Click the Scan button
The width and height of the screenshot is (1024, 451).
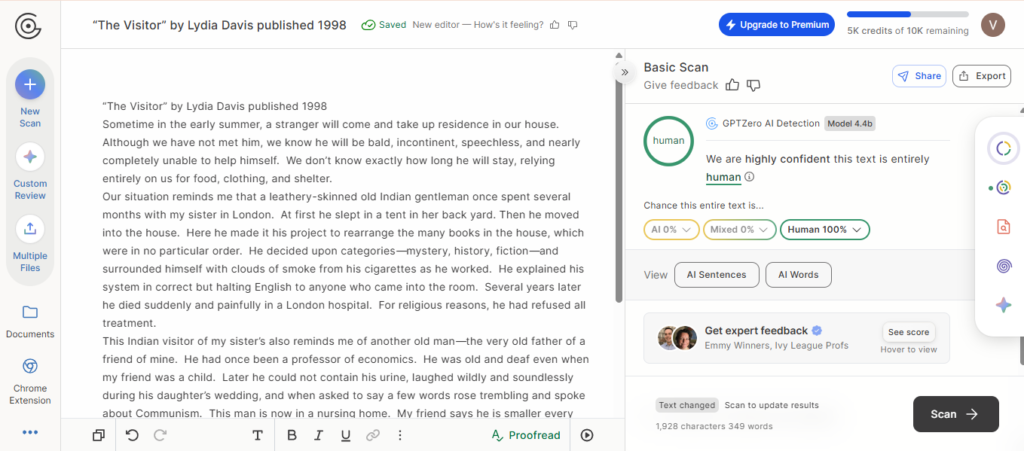point(955,414)
